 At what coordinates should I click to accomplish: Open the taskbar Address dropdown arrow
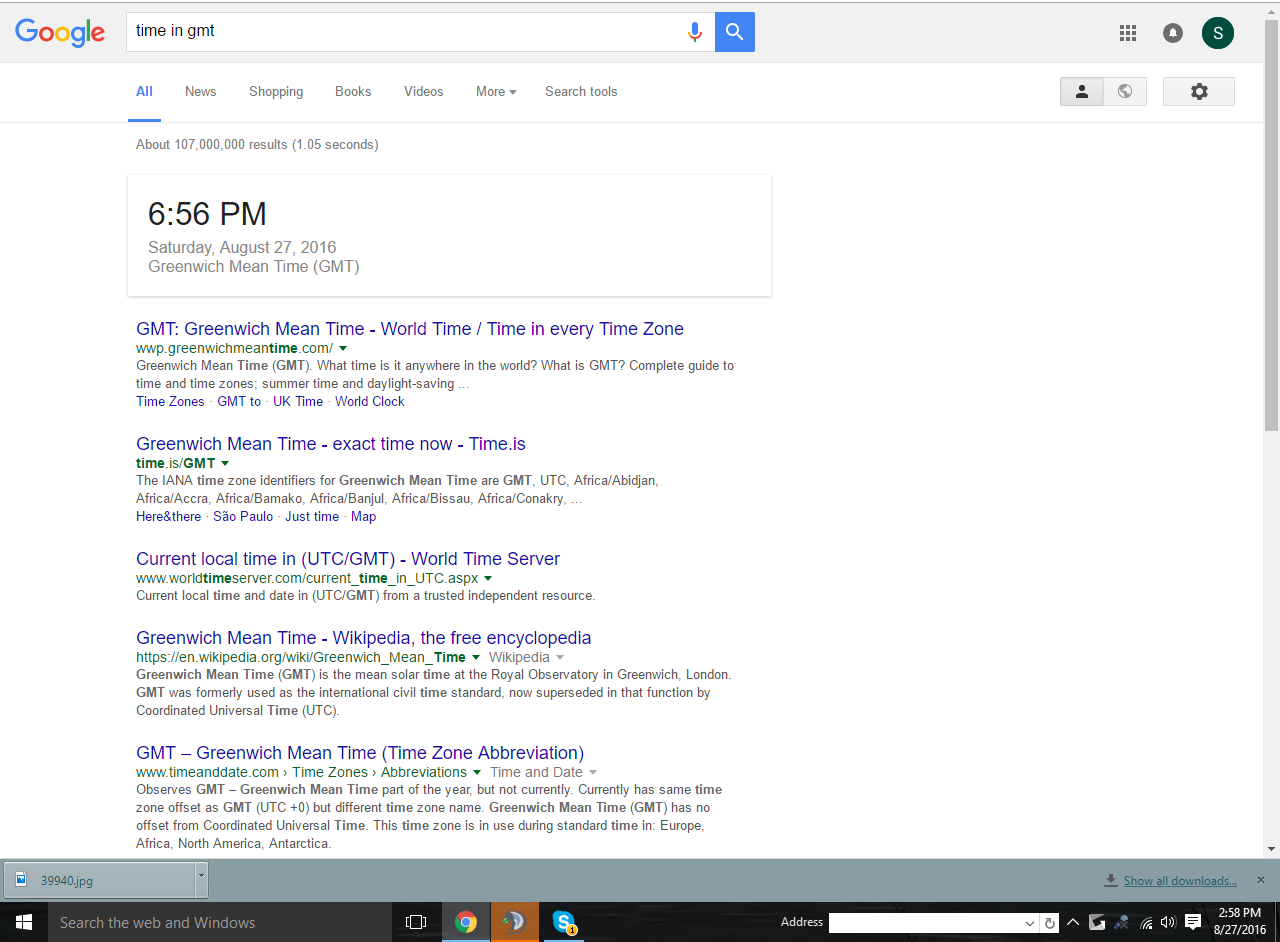1030,923
